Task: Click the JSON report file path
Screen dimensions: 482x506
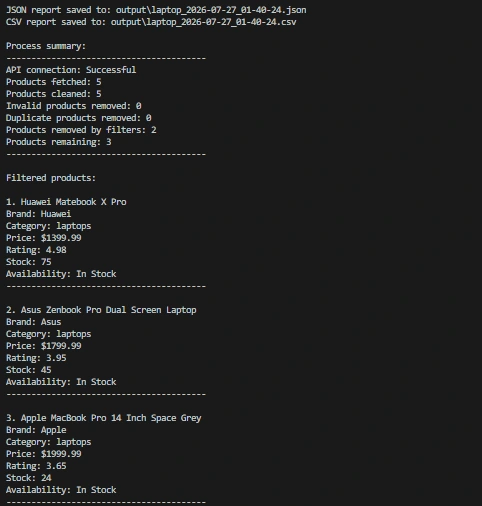Action: pyautogui.click(x=211, y=10)
